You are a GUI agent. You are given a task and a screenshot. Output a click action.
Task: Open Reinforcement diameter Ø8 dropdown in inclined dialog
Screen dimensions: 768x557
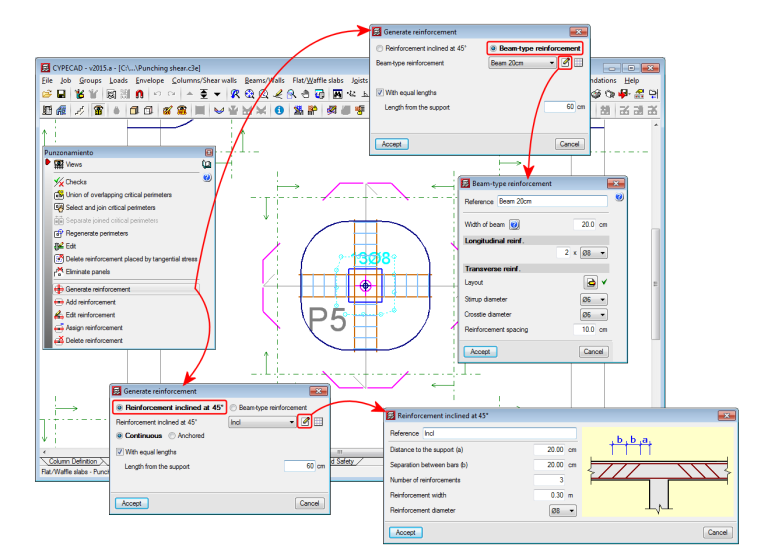pyautogui.click(x=563, y=510)
